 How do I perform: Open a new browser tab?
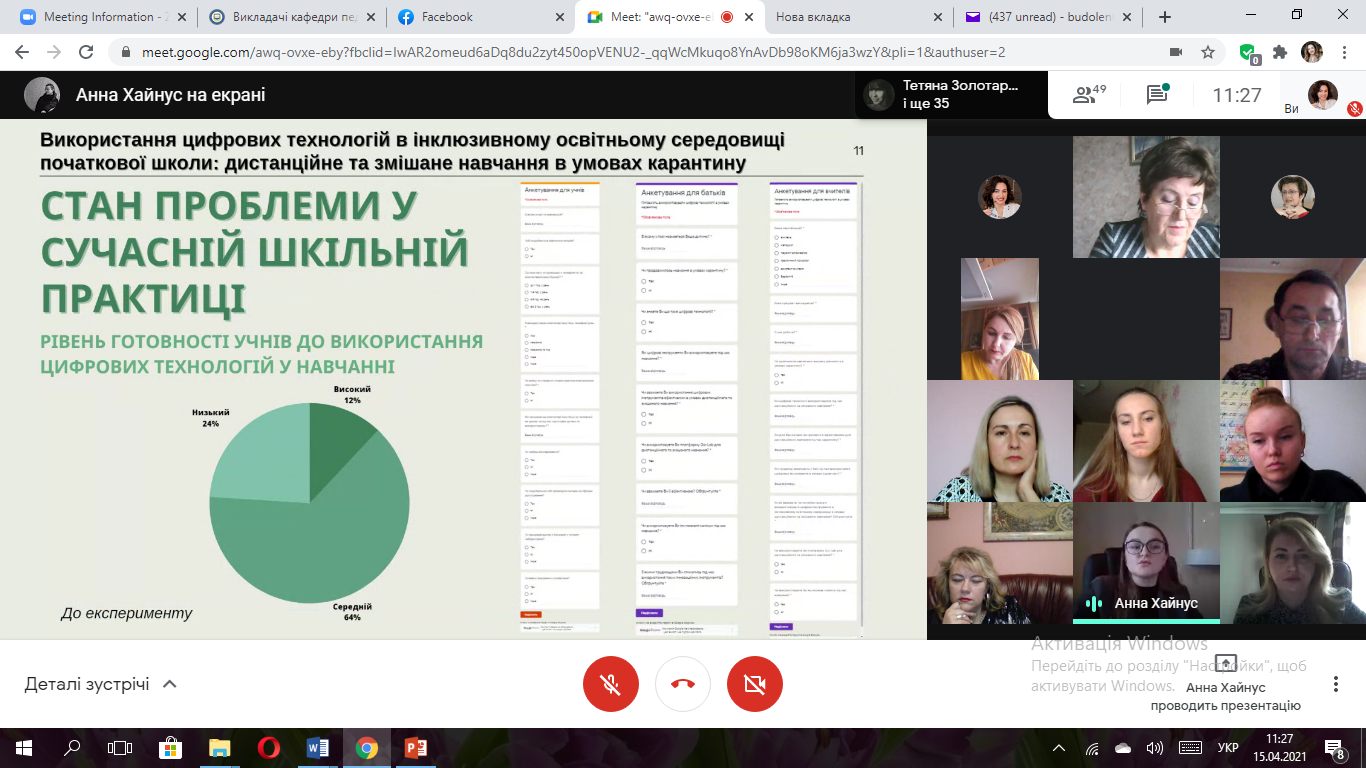[1164, 17]
